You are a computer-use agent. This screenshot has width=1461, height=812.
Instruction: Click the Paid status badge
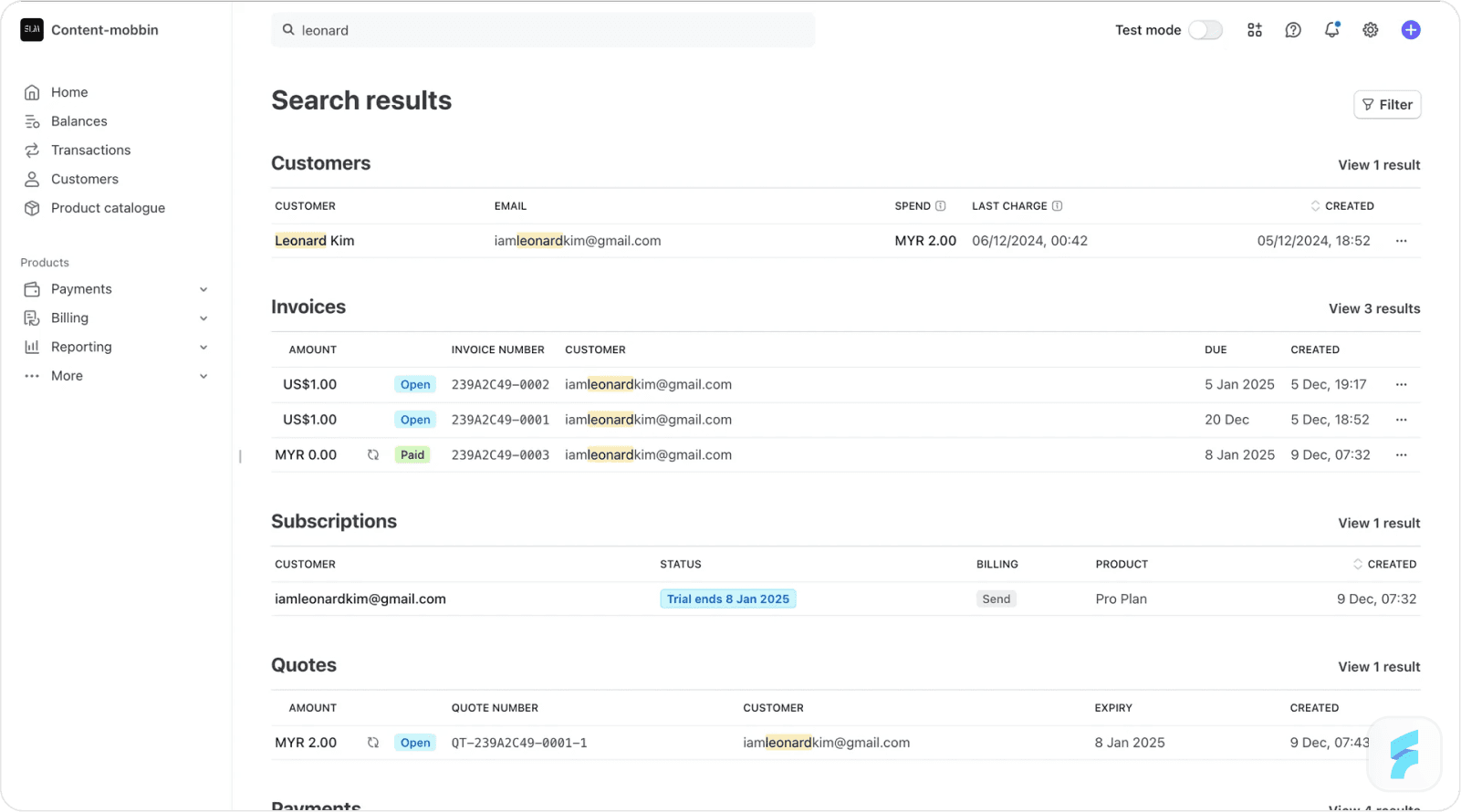tap(412, 455)
